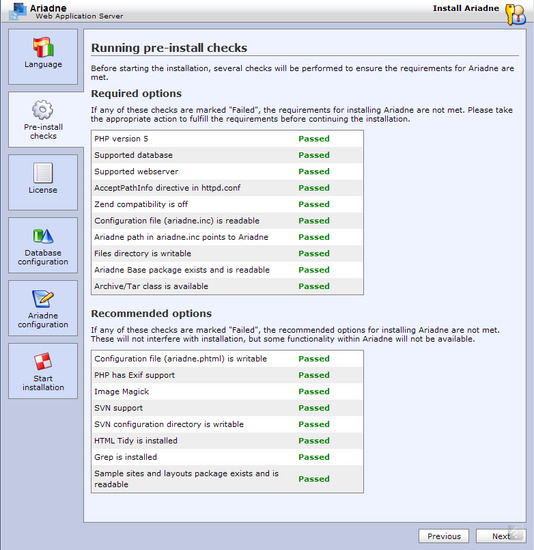Click the Previous button
The width and height of the screenshot is (534, 550).
(x=444, y=536)
